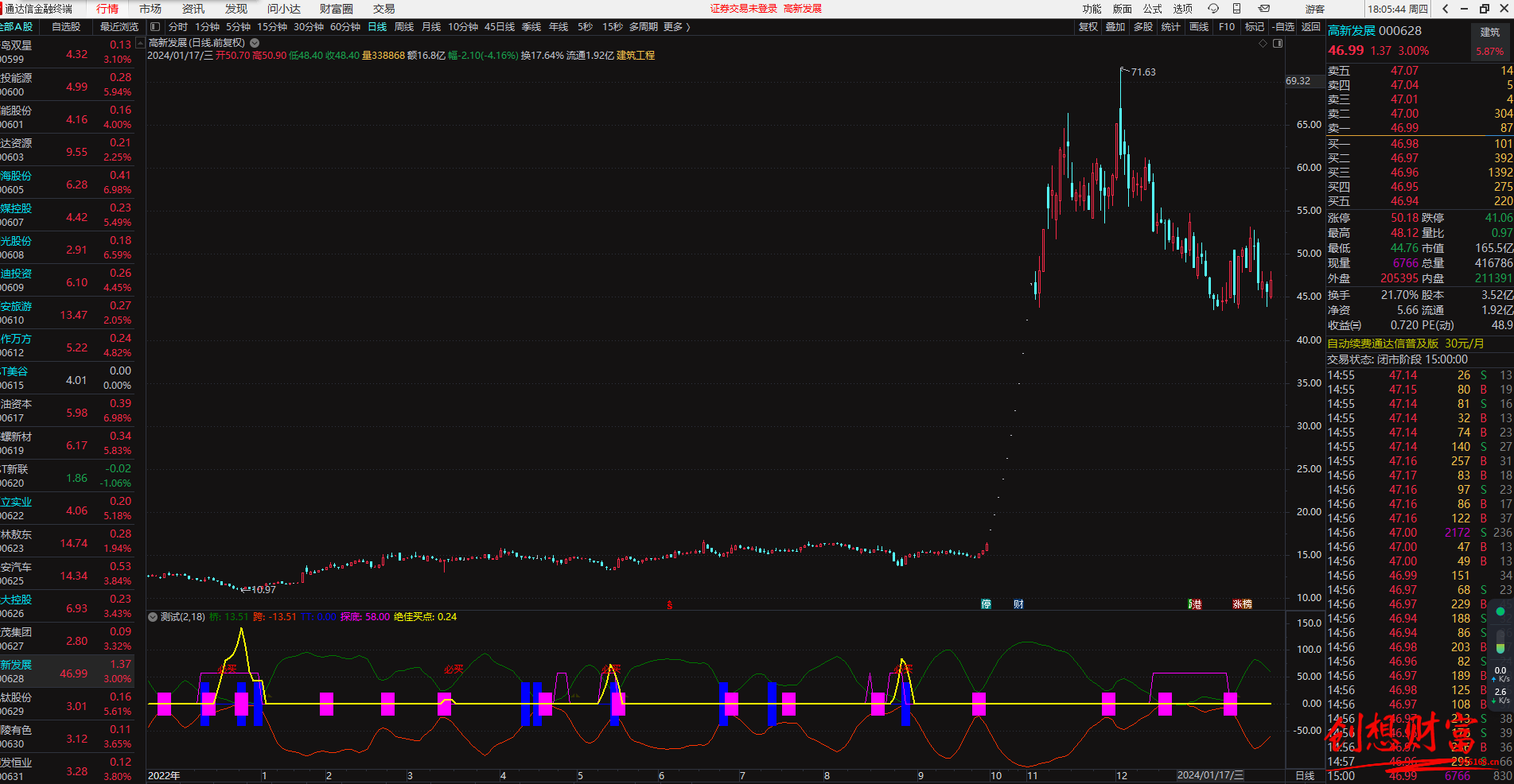Select the 月线 chart period
1514x784 pixels.
point(431,27)
